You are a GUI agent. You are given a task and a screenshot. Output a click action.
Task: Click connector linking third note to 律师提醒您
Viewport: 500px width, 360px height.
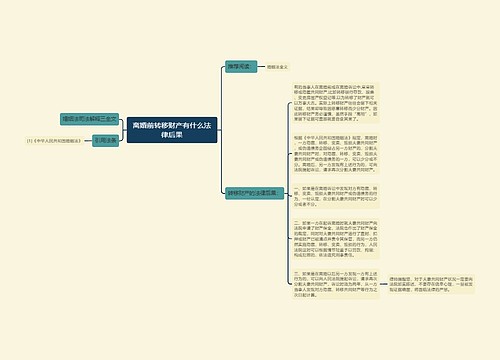pos(384,284)
